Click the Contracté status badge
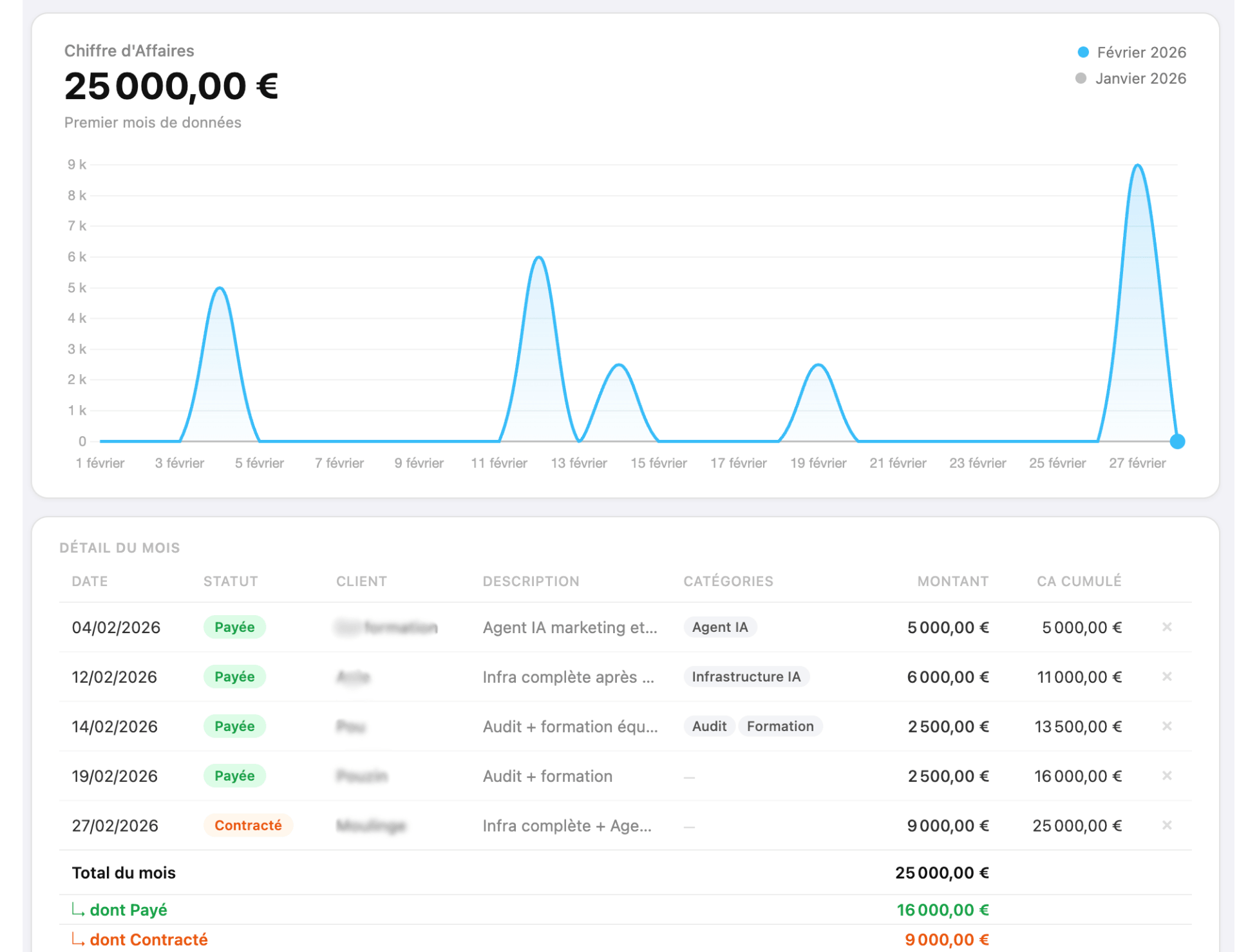Screen dimensions: 1257x952 coord(248,825)
